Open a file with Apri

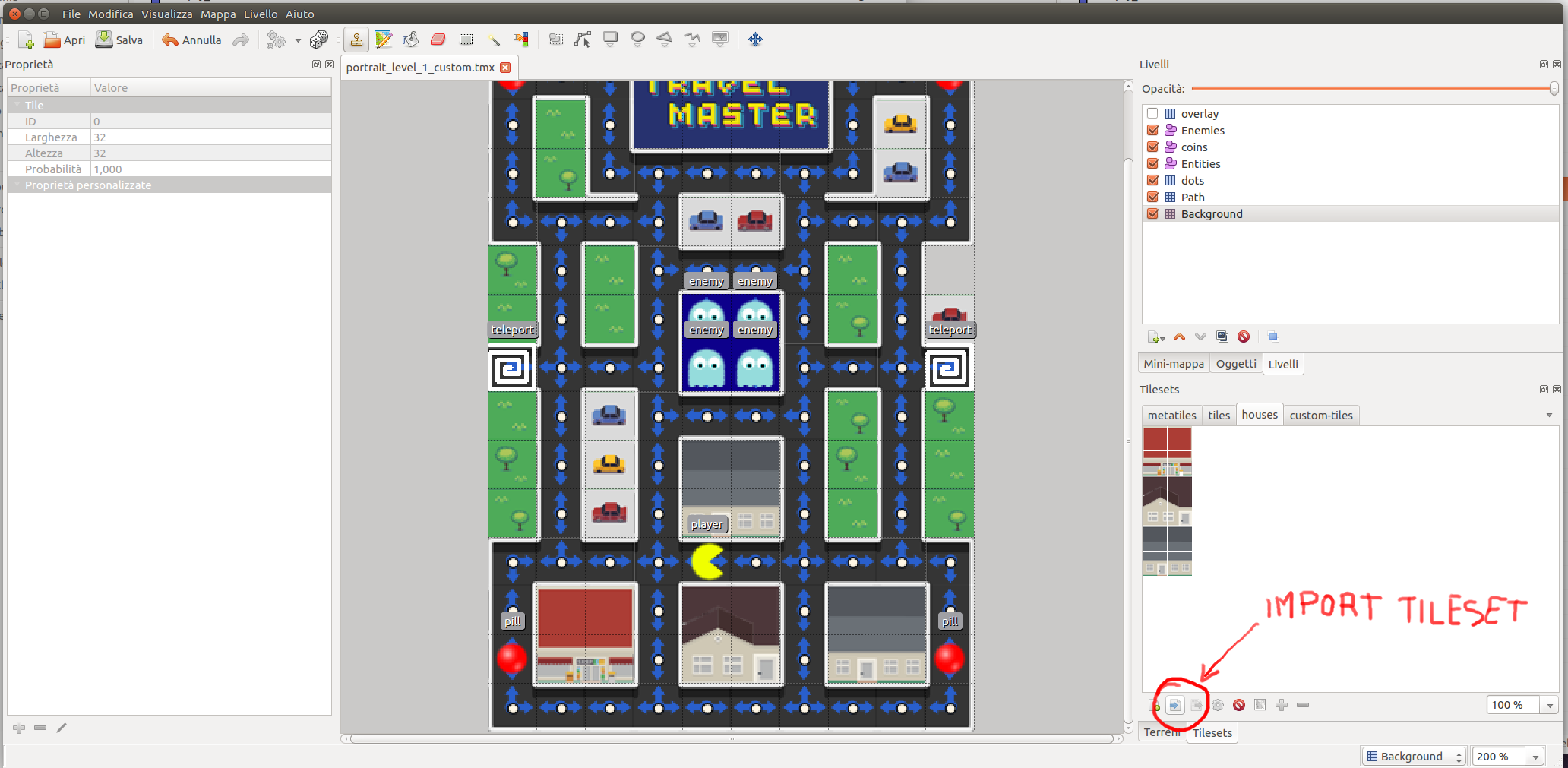click(64, 40)
